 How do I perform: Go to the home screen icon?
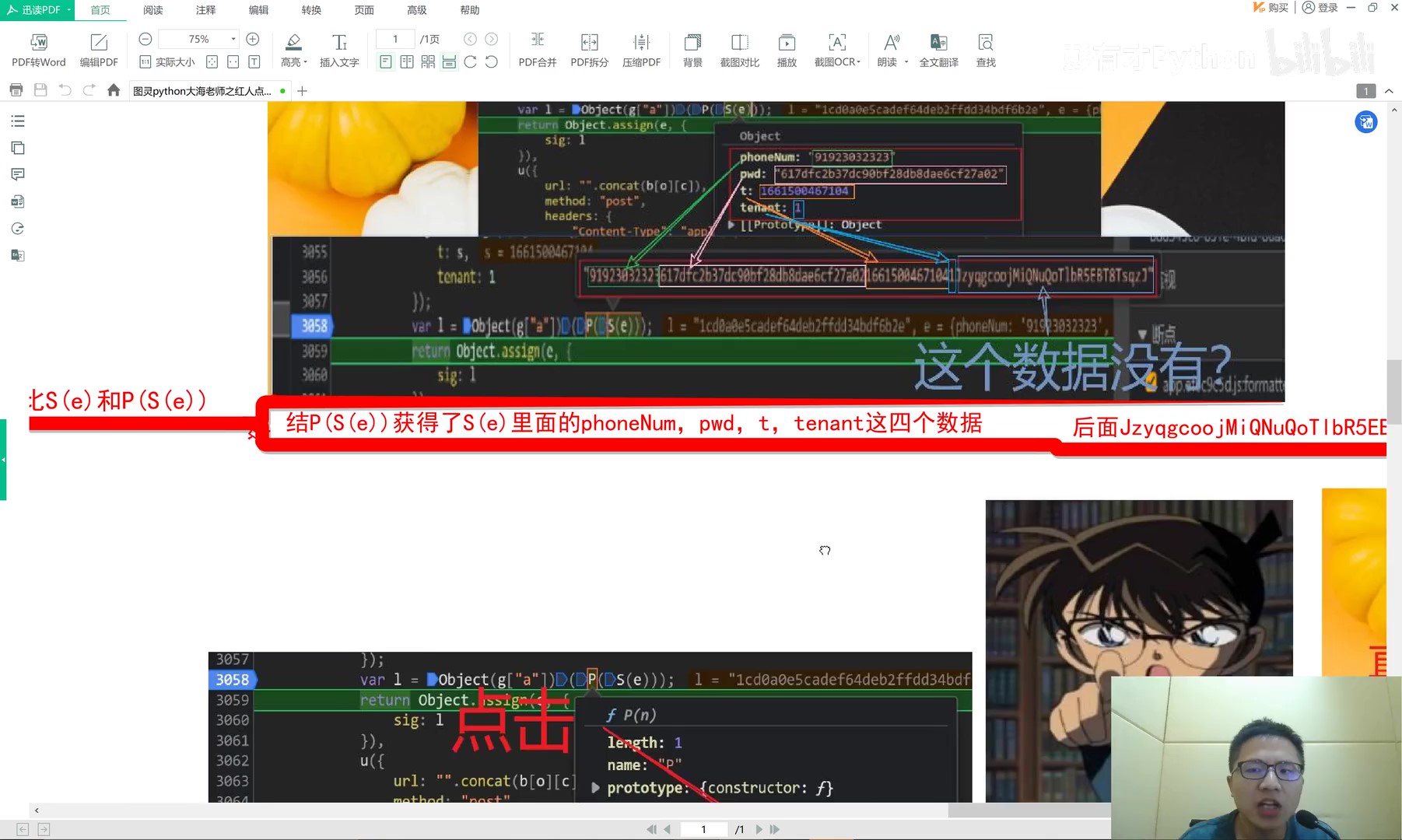114,90
